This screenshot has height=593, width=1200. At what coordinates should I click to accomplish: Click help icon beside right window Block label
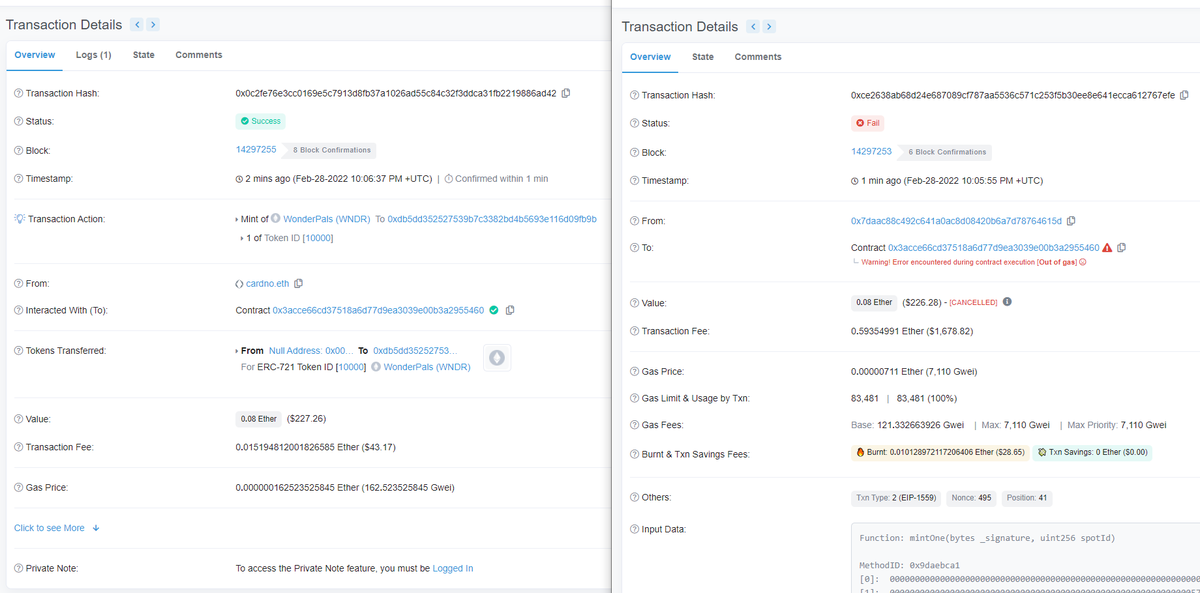pyautogui.click(x=634, y=152)
